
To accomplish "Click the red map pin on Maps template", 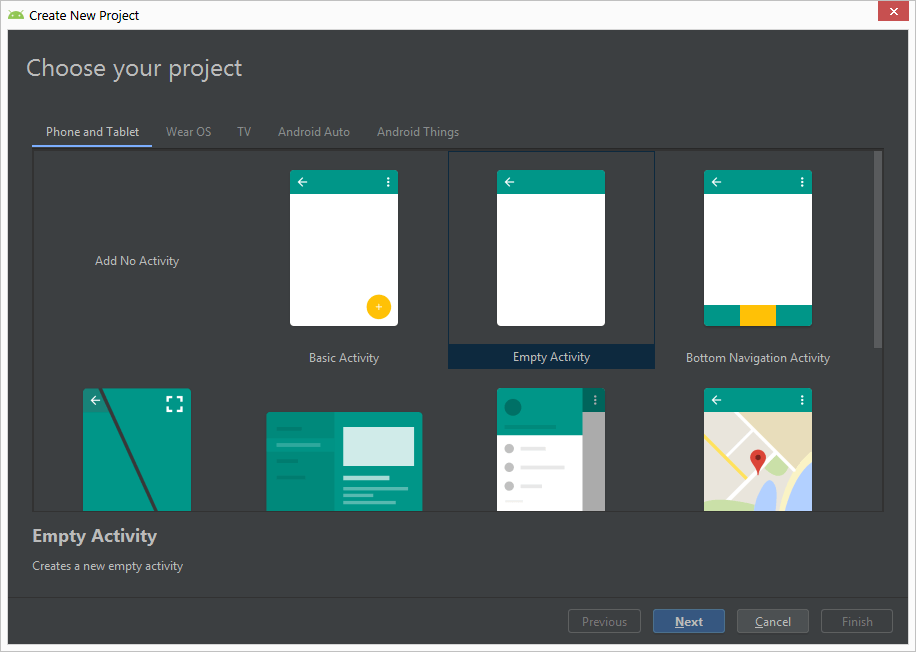I will pyautogui.click(x=758, y=461).
